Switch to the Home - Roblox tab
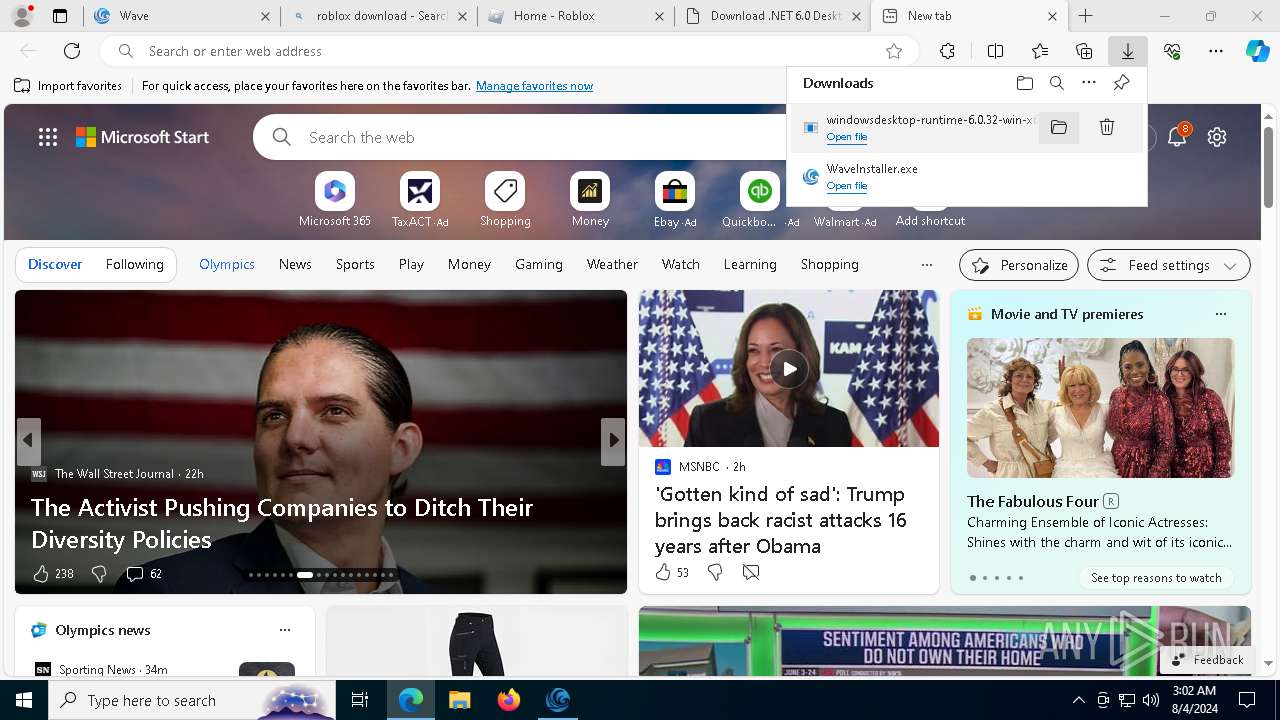The height and width of the screenshot is (720, 1280). pyautogui.click(x=576, y=16)
